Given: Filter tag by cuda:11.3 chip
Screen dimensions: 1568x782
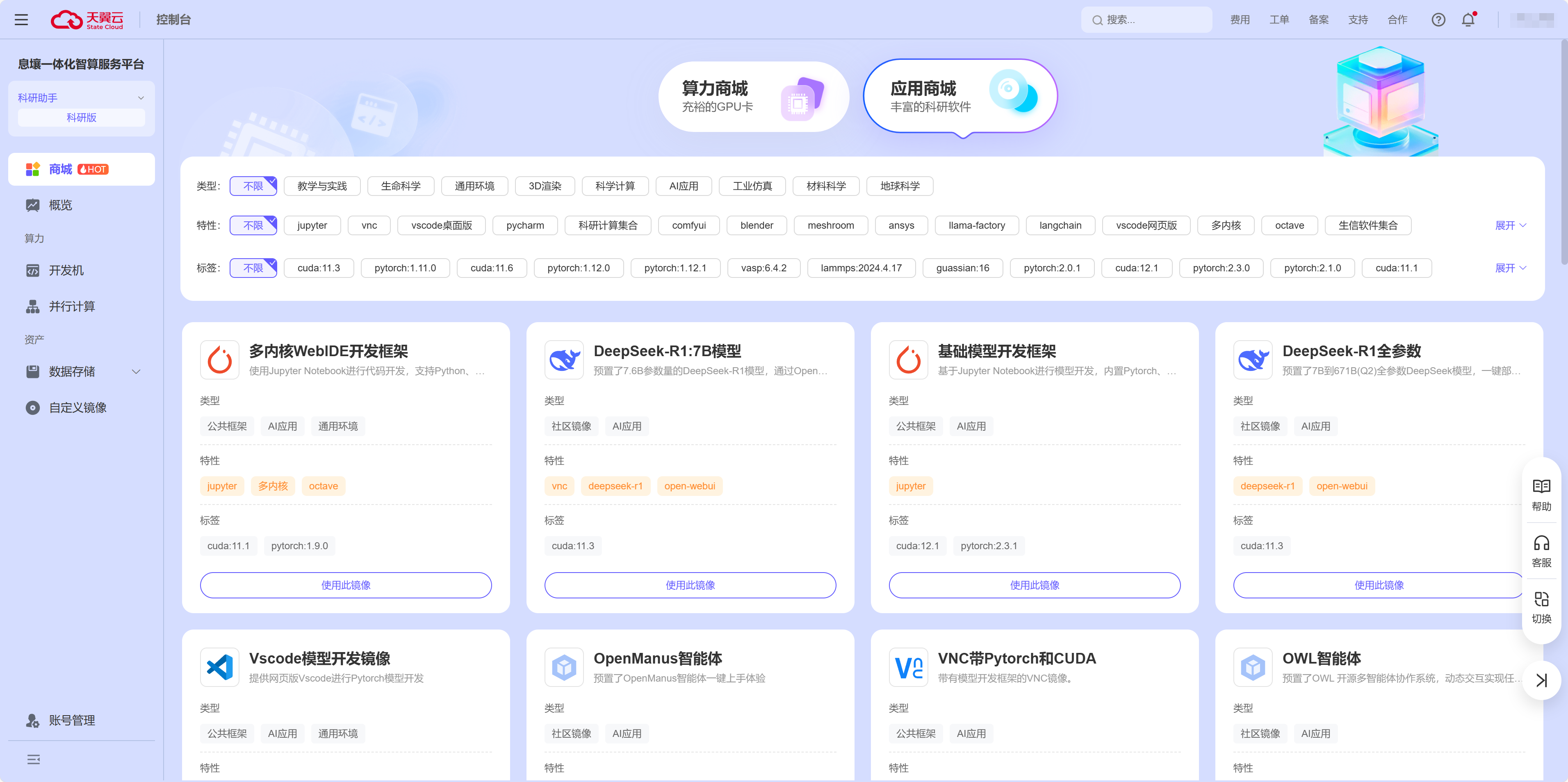Looking at the screenshot, I should 319,268.
